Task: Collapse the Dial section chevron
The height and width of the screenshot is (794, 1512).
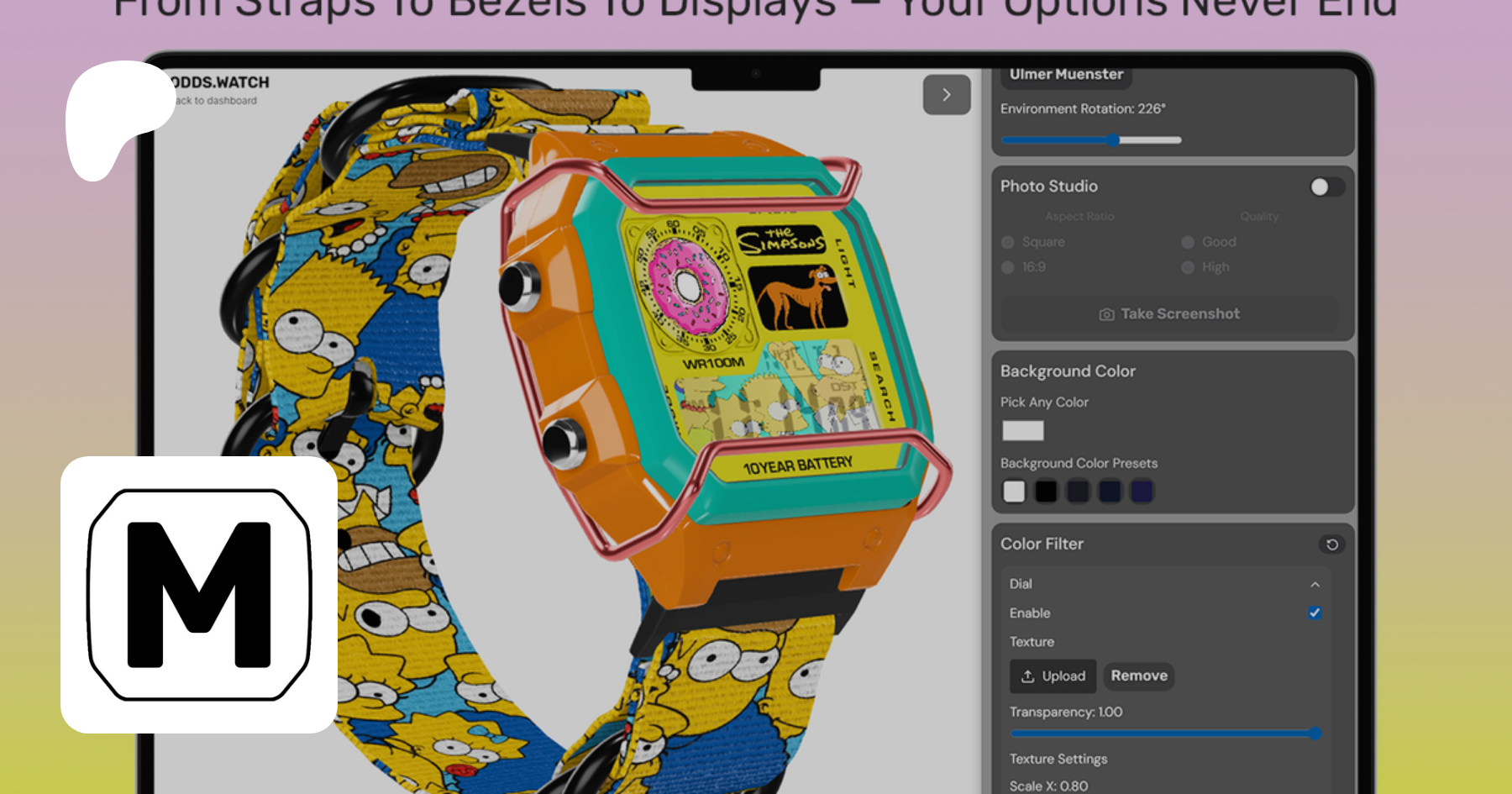Action: (1315, 585)
